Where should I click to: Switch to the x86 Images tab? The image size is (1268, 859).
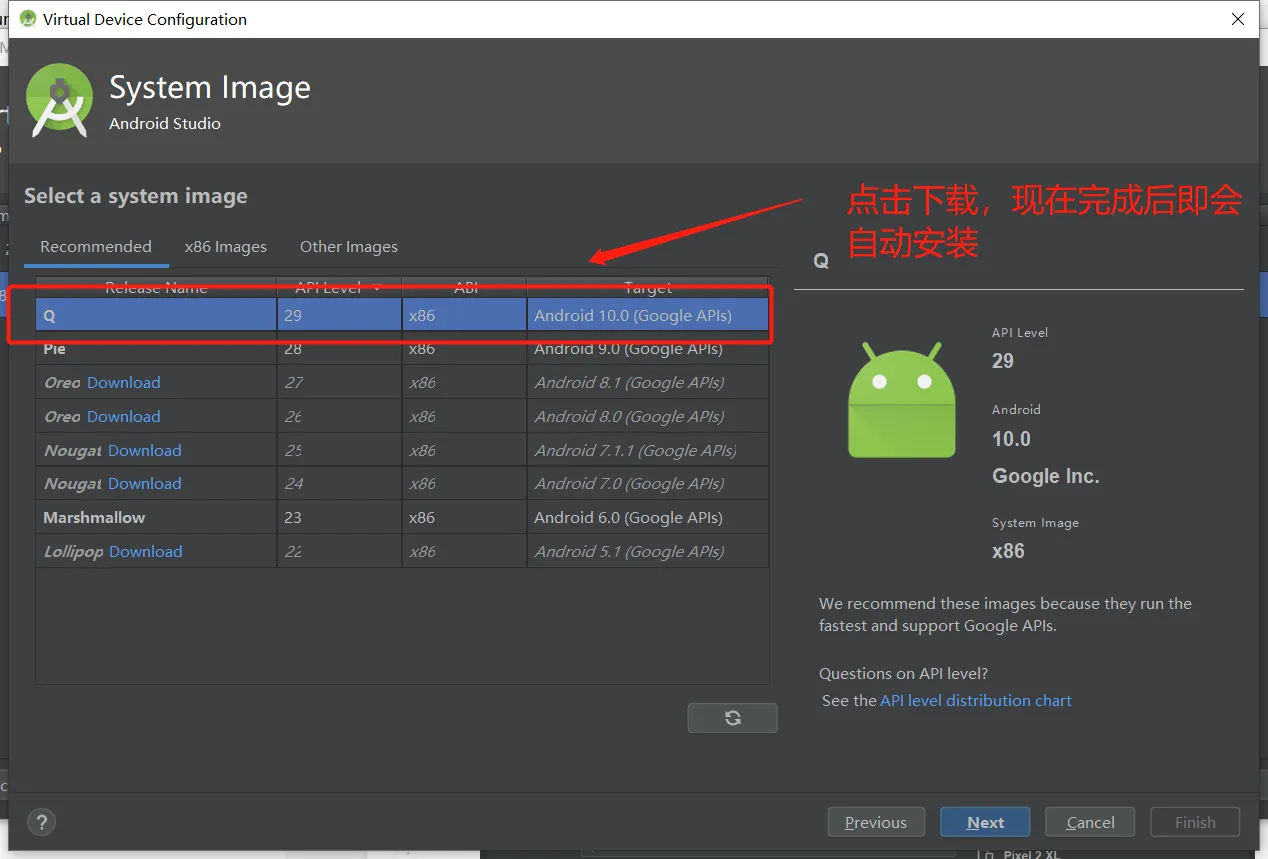click(x=226, y=247)
